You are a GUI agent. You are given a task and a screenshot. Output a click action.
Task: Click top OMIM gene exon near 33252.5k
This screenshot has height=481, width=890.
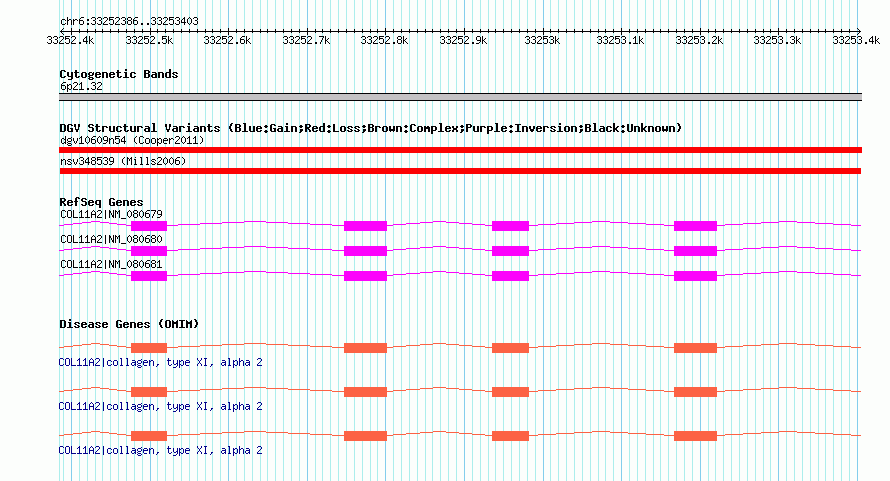pos(149,348)
